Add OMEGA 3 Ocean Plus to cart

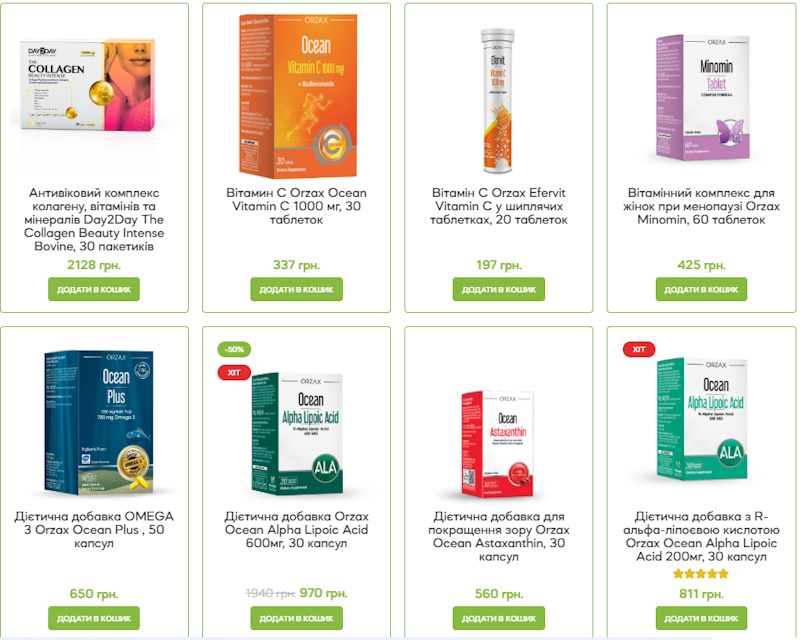(94, 618)
